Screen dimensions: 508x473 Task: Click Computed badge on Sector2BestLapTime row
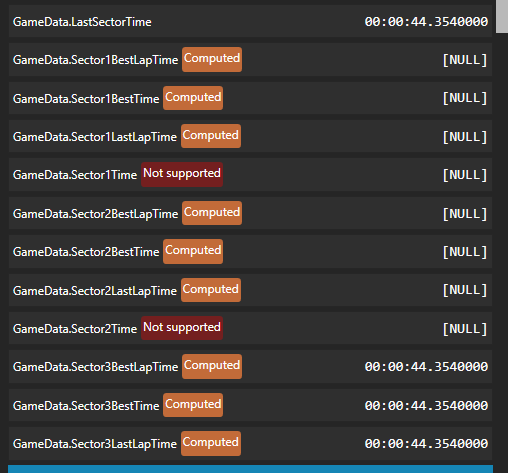212,213
